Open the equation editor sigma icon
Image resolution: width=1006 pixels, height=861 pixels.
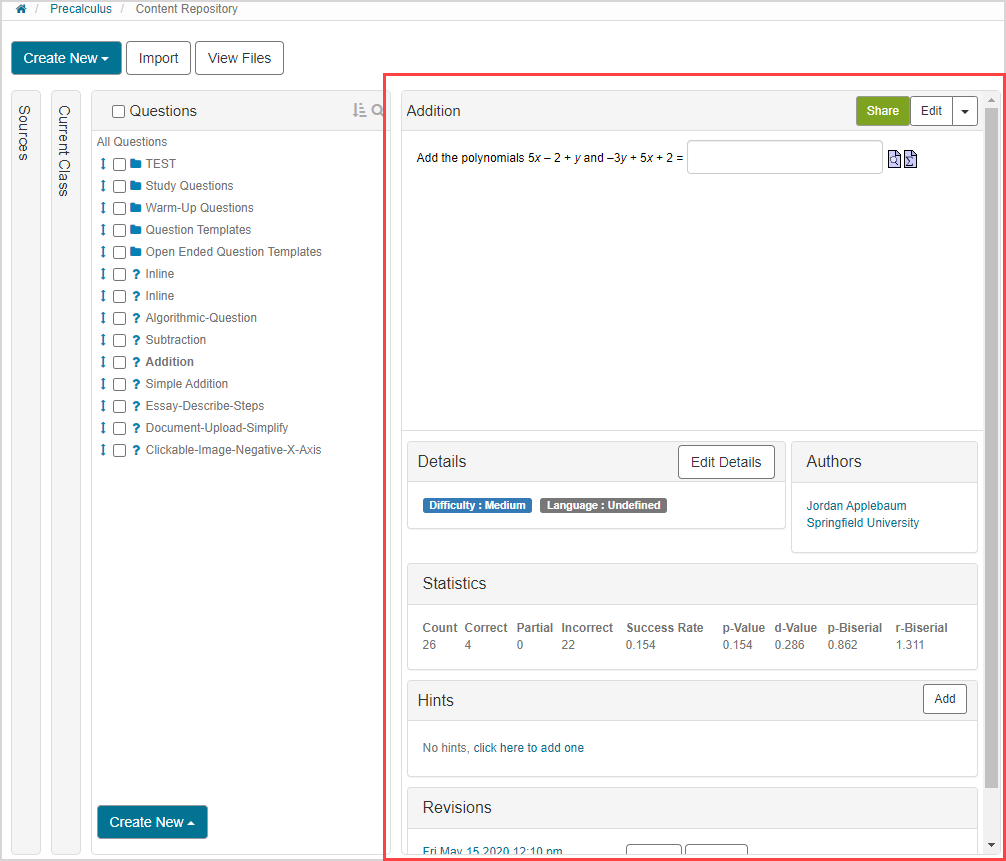point(911,159)
